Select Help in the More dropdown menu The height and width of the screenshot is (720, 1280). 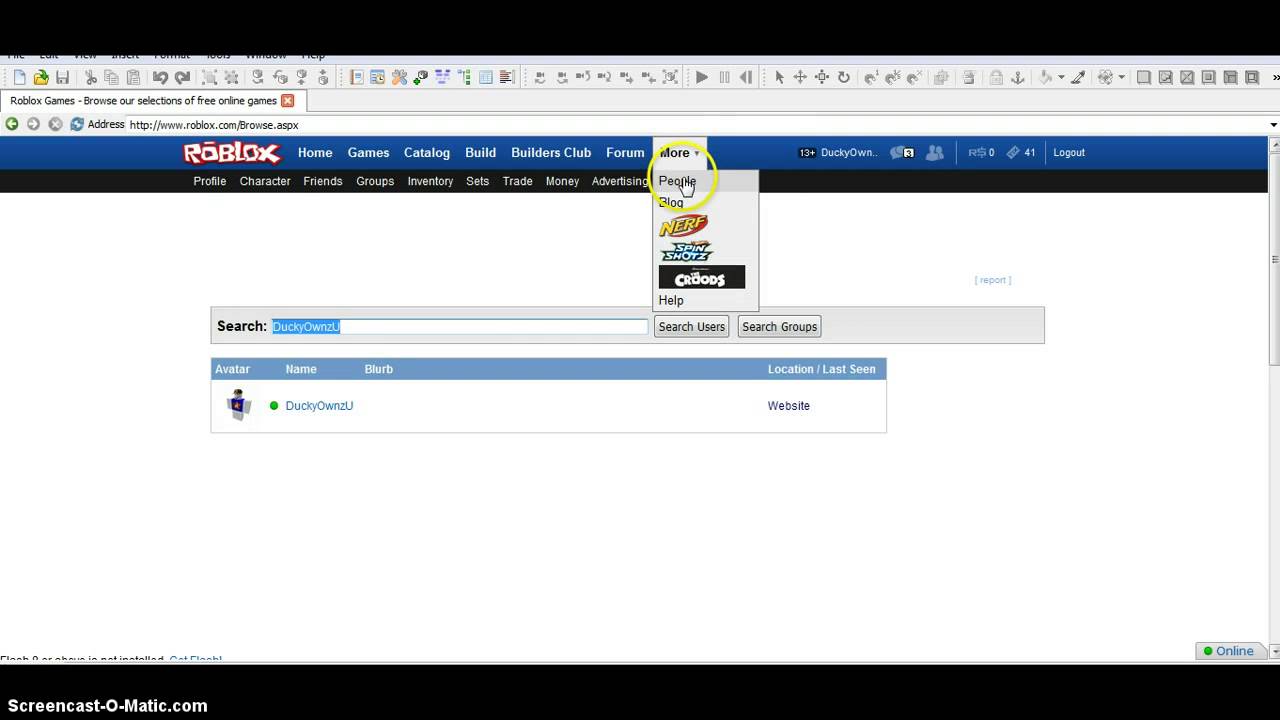pos(671,300)
